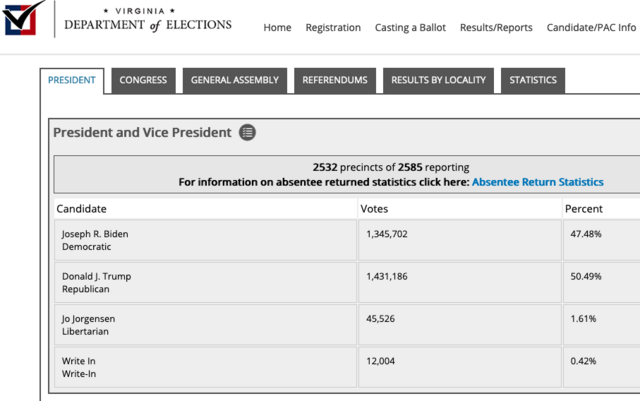This screenshot has height=401, width=640.
Task: Open the Candidate/PAC Info menu item
Action: tap(591, 27)
